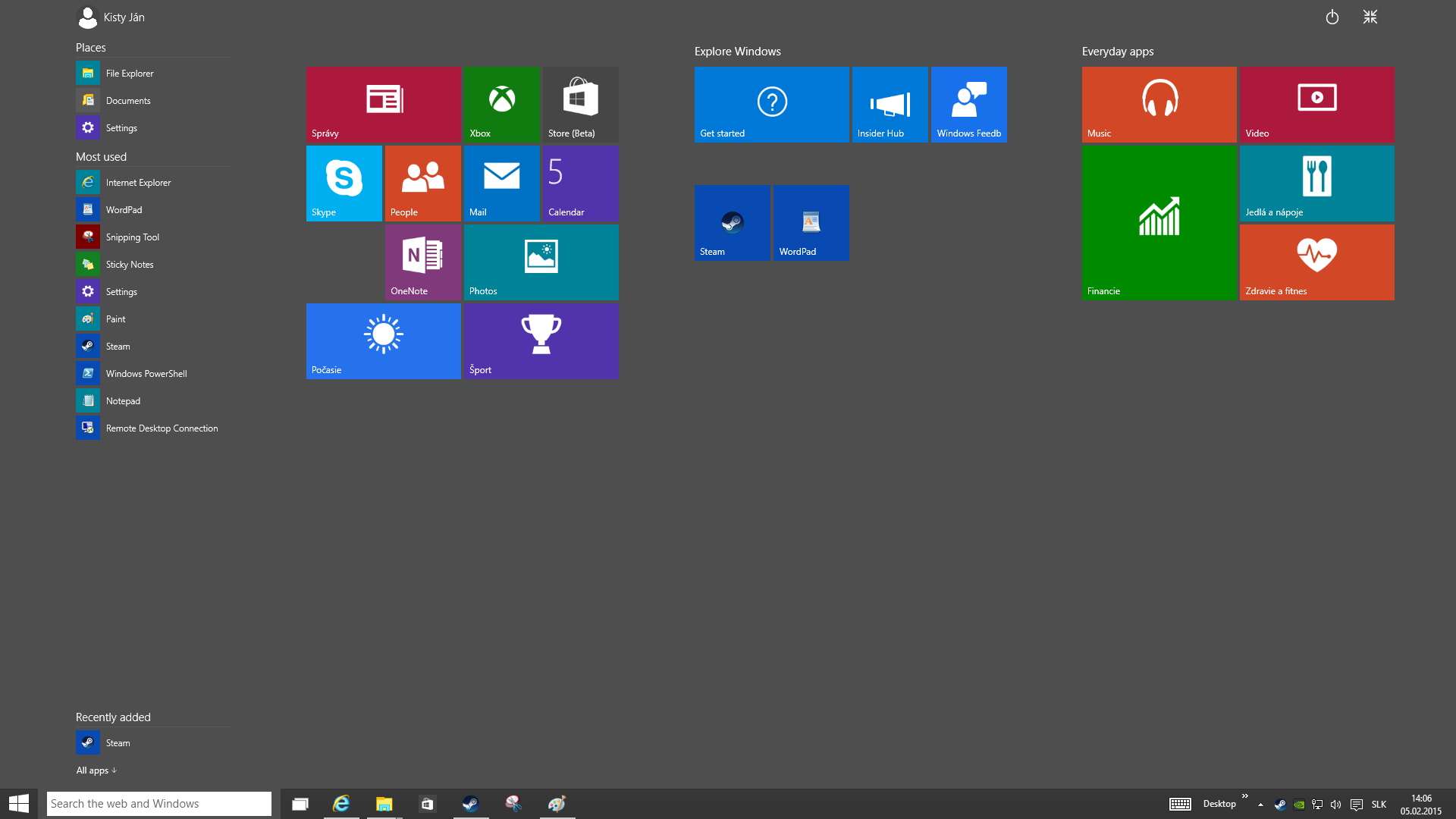Open the Jedlá a nápoje tile
The height and width of the screenshot is (819, 1456).
coord(1316,184)
